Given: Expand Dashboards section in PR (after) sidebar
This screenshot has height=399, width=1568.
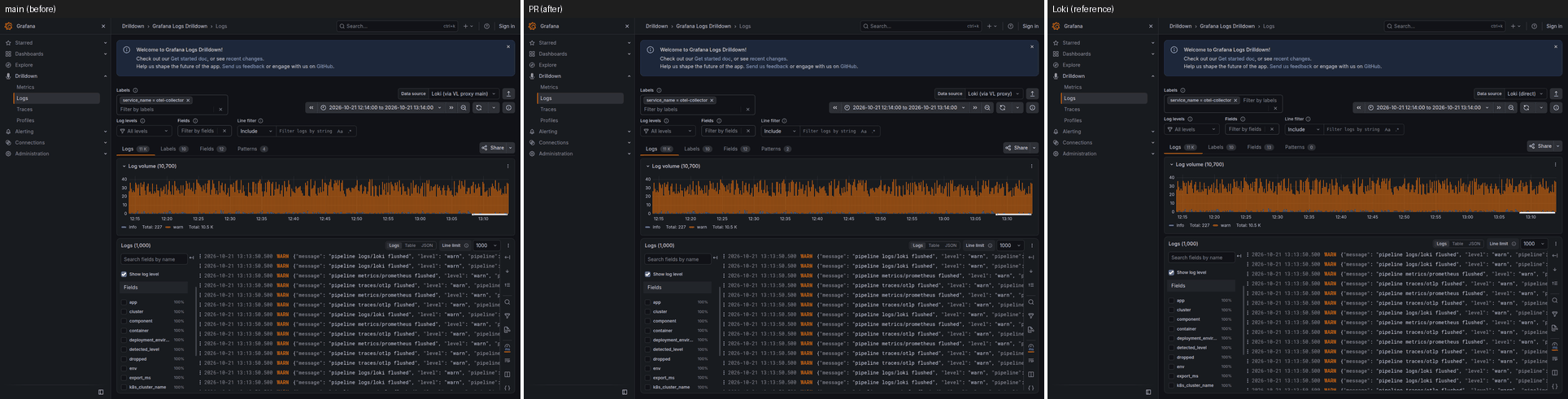Looking at the screenshot, I should click(x=629, y=54).
